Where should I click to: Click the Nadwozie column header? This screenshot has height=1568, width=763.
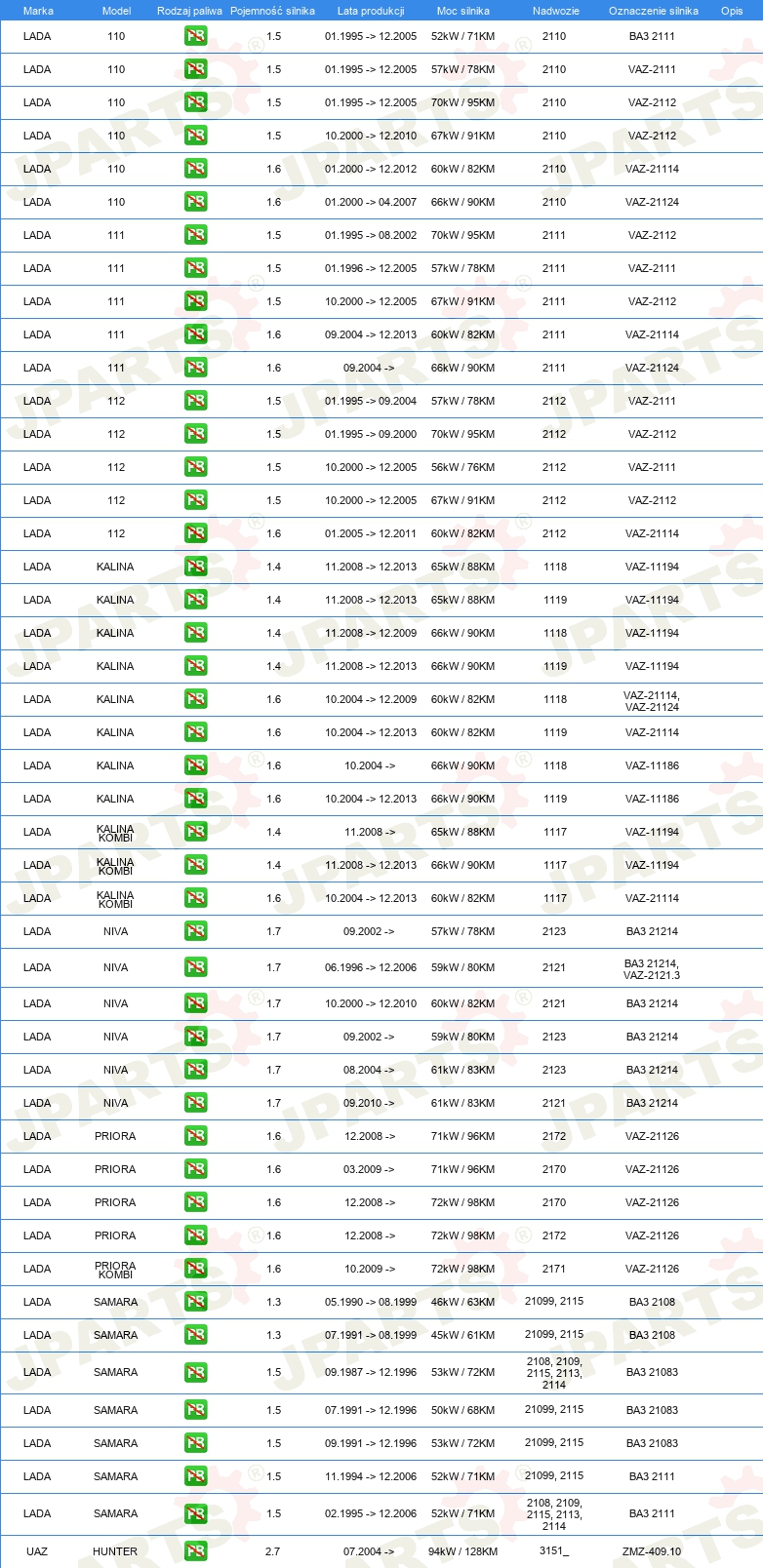pyautogui.click(x=556, y=11)
